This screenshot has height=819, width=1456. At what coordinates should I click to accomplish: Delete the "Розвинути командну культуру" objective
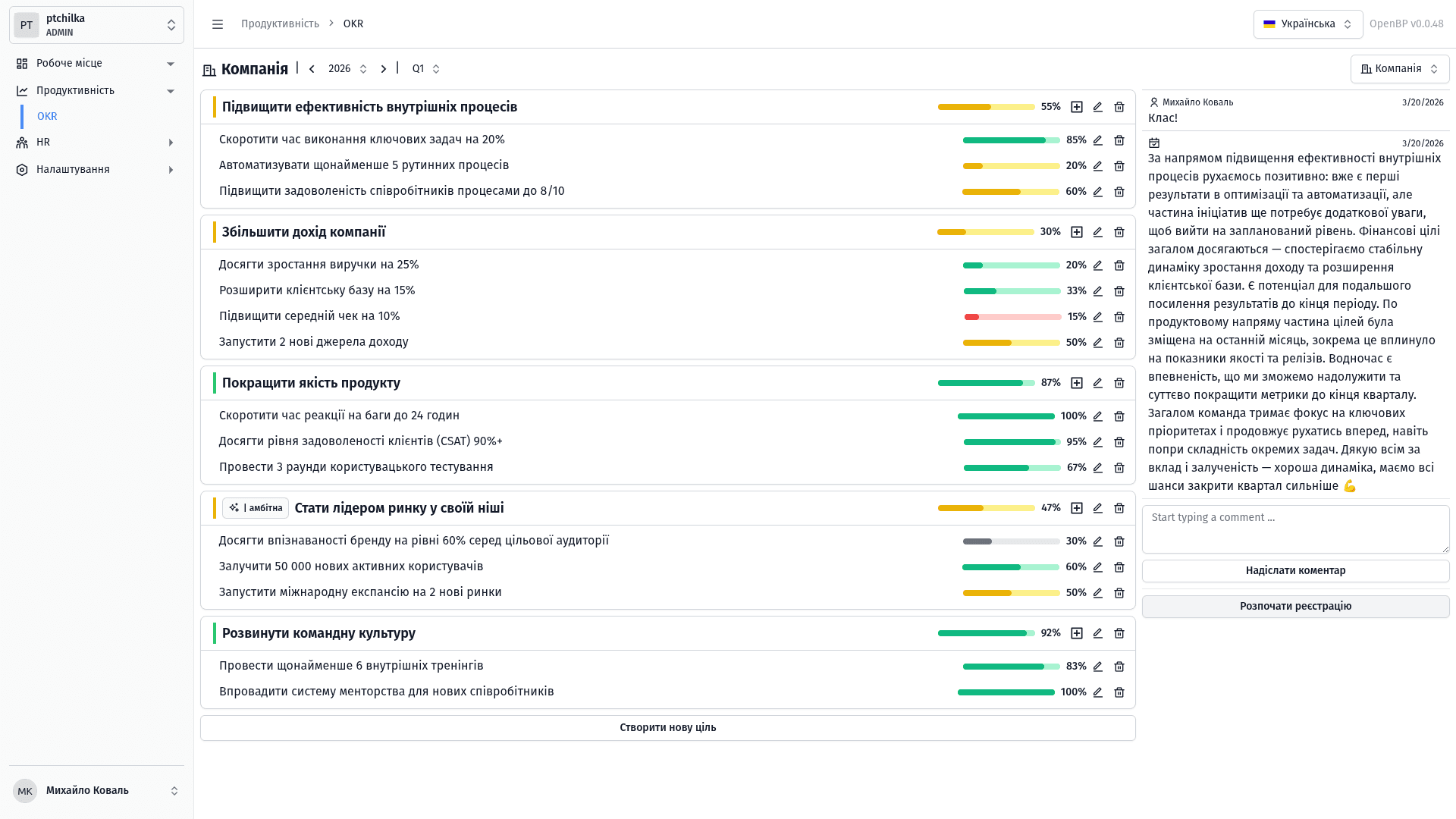pyautogui.click(x=1119, y=633)
